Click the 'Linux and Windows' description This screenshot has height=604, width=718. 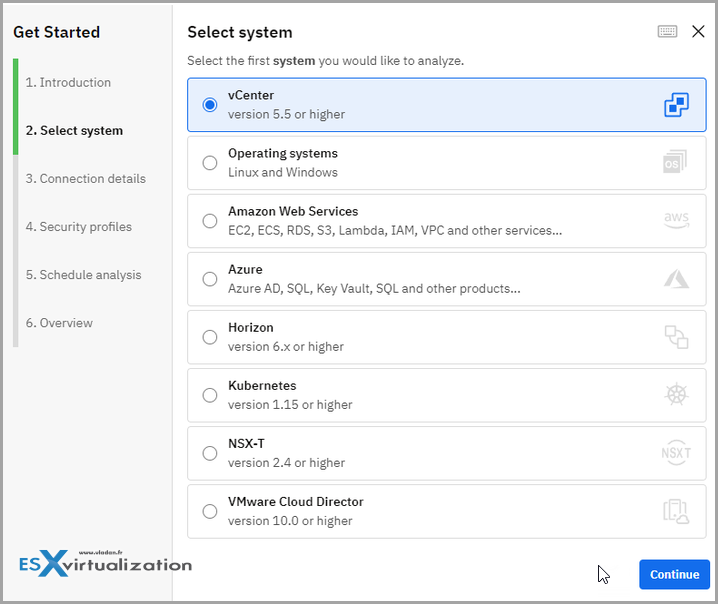(x=283, y=173)
